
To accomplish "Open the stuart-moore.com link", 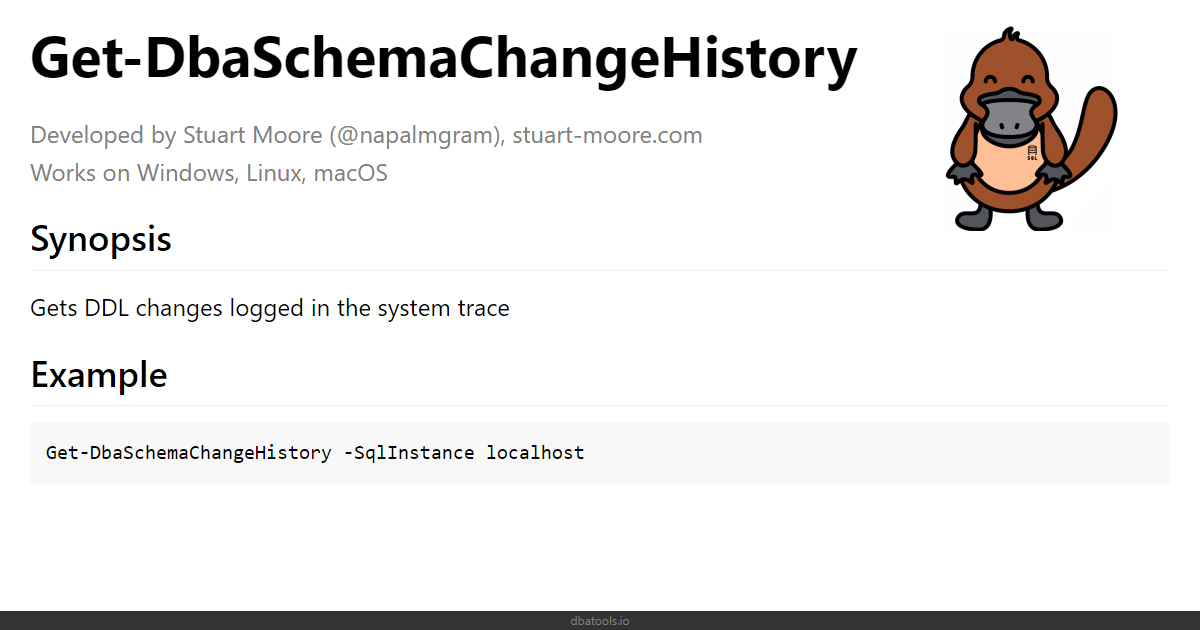I will click(608, 135).
